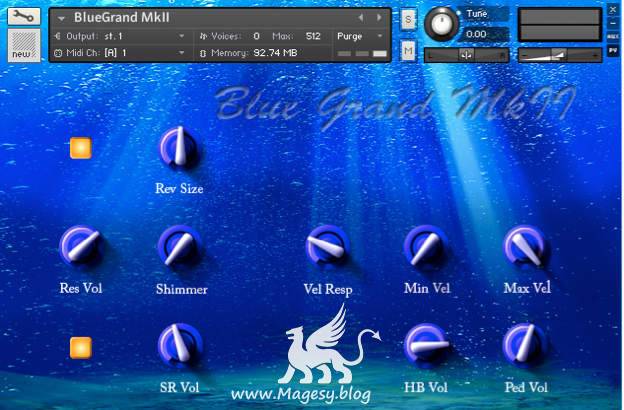Click the Voices count value 0
624x410 pixels.
tap(256, 36)
